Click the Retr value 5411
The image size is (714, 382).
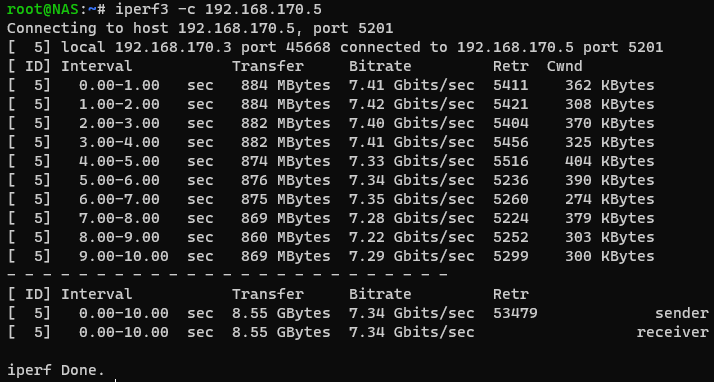coord(511,85)
